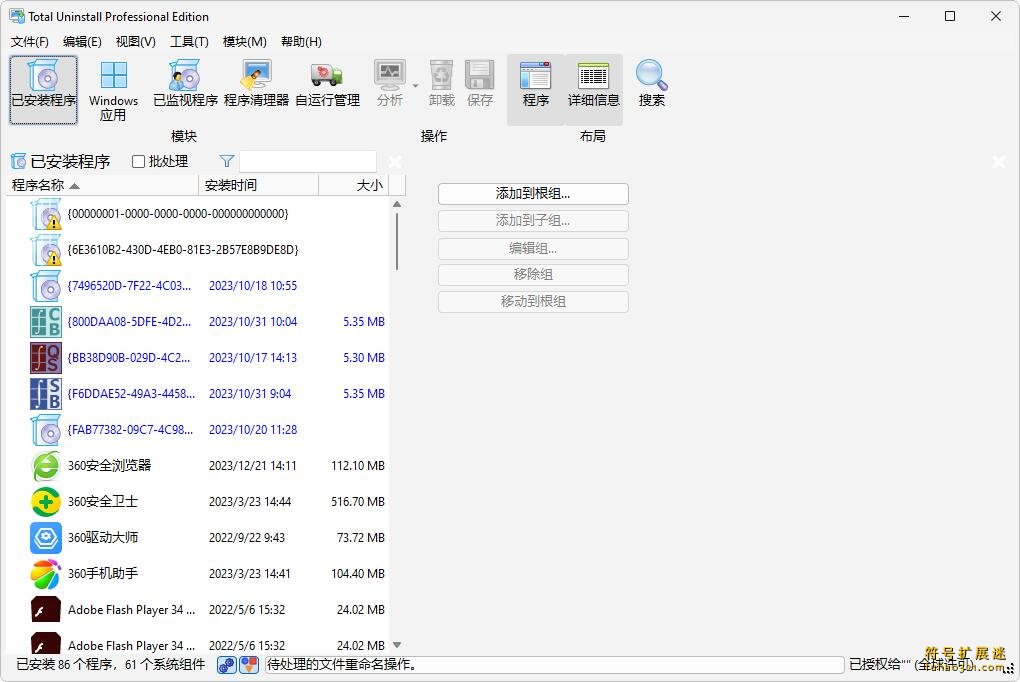Select the 360安全卫士 program icon
Screen dimensions: 1020x682
point(46,502)
